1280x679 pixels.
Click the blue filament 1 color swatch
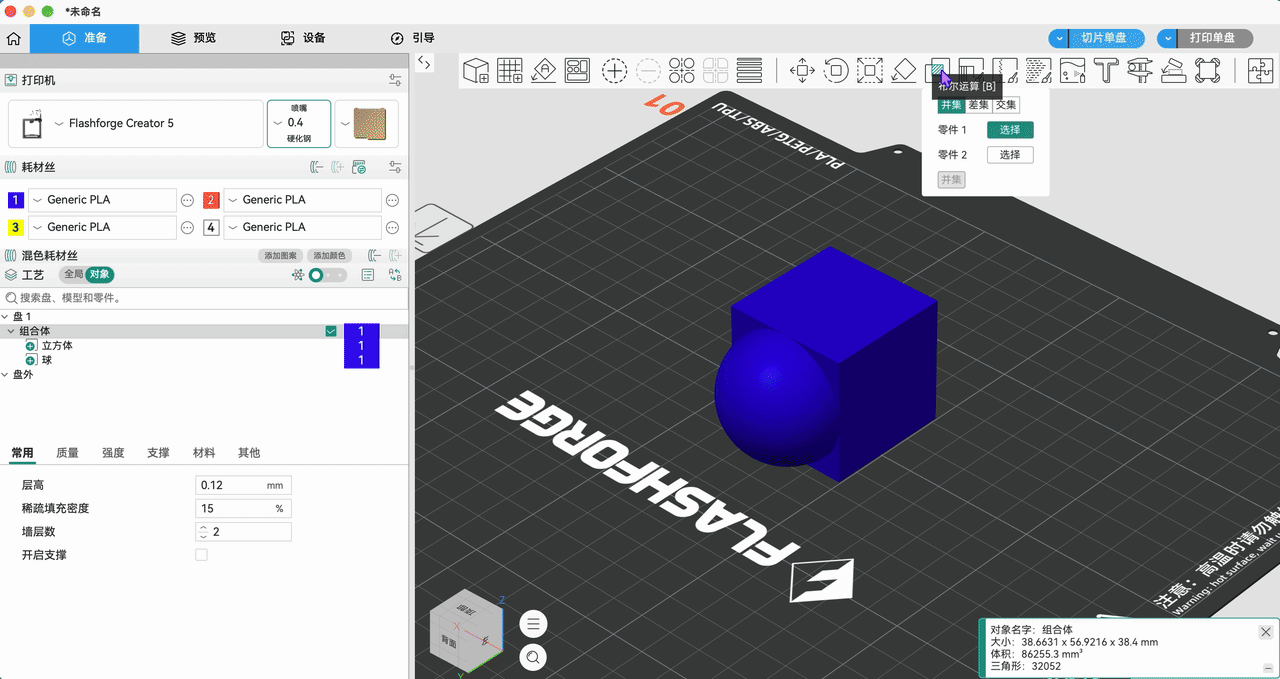(15, 200)
